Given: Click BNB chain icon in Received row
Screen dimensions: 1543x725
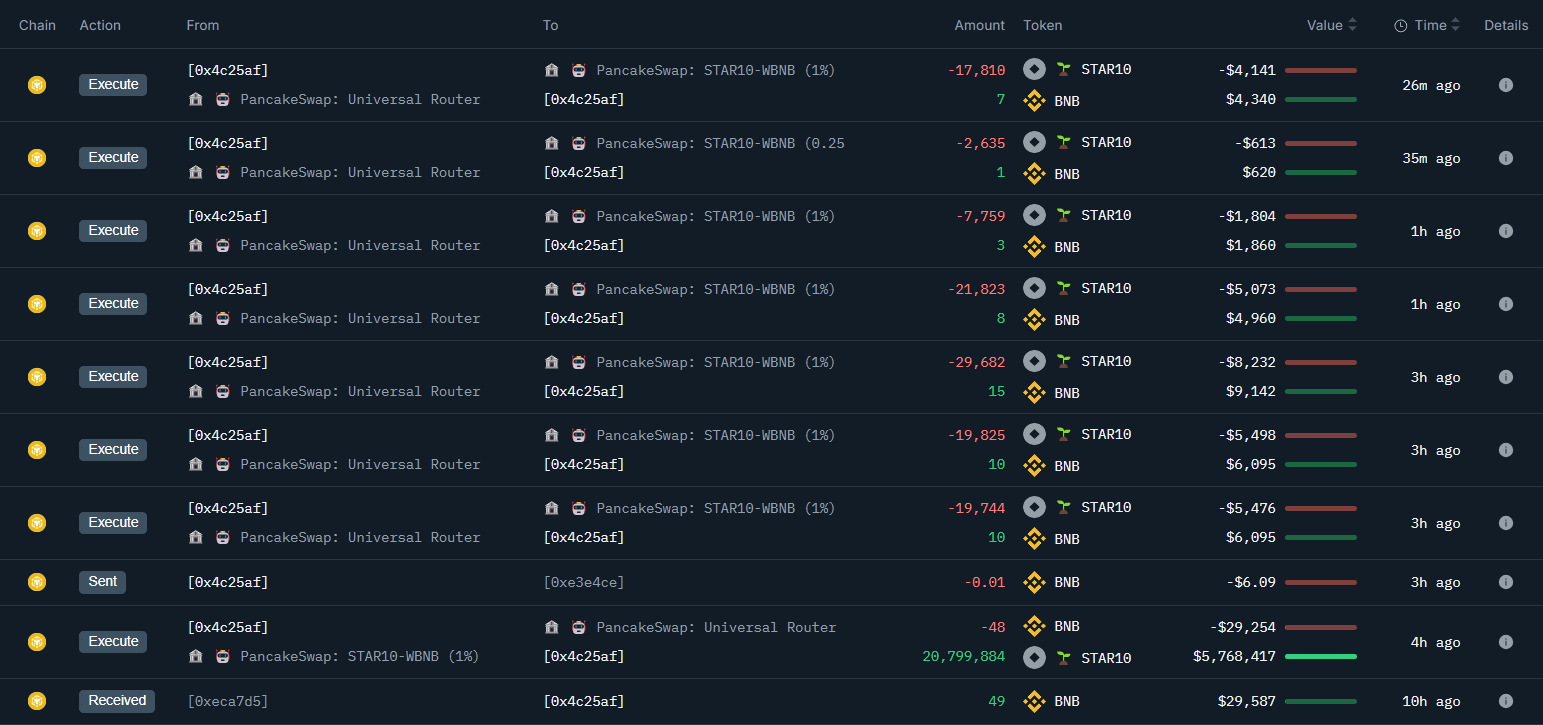Looking at the screenshot, I should [37, 701].
